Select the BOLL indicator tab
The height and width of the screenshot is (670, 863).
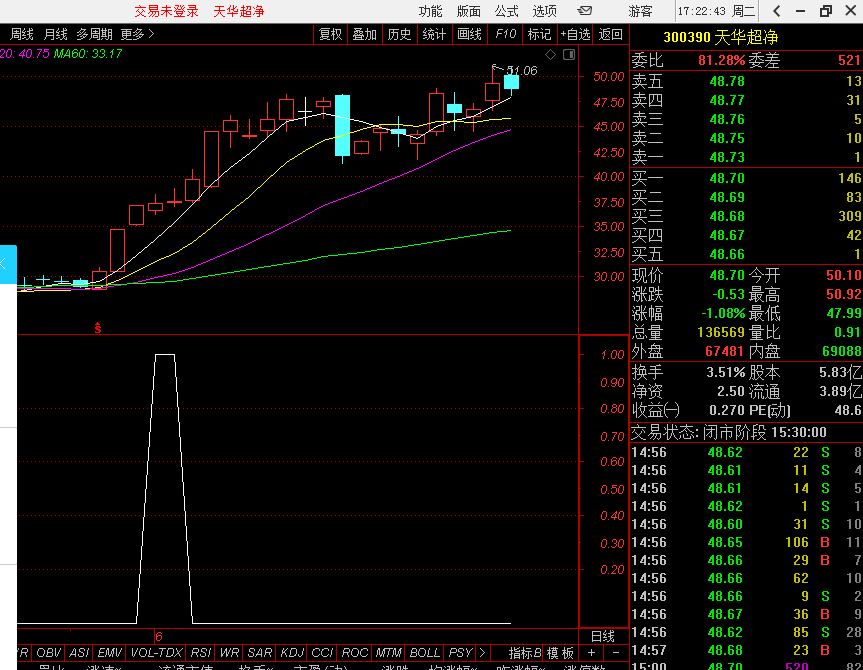(x=425, y=653)
